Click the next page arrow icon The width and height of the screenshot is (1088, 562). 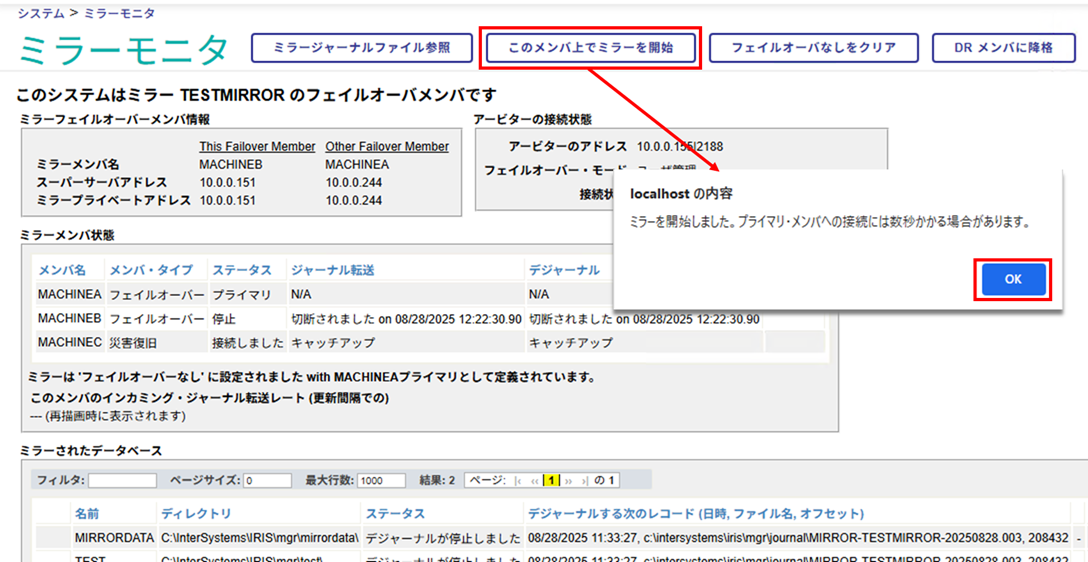click(568, 481)
